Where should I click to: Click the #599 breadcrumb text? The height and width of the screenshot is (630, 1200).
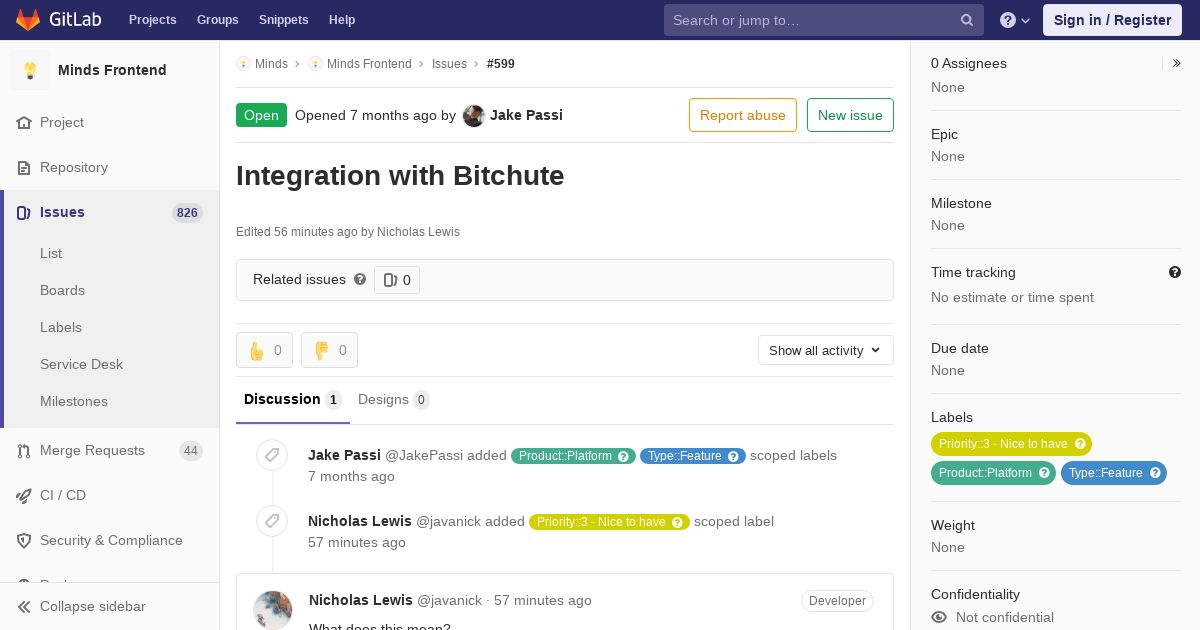click(501, 63)
